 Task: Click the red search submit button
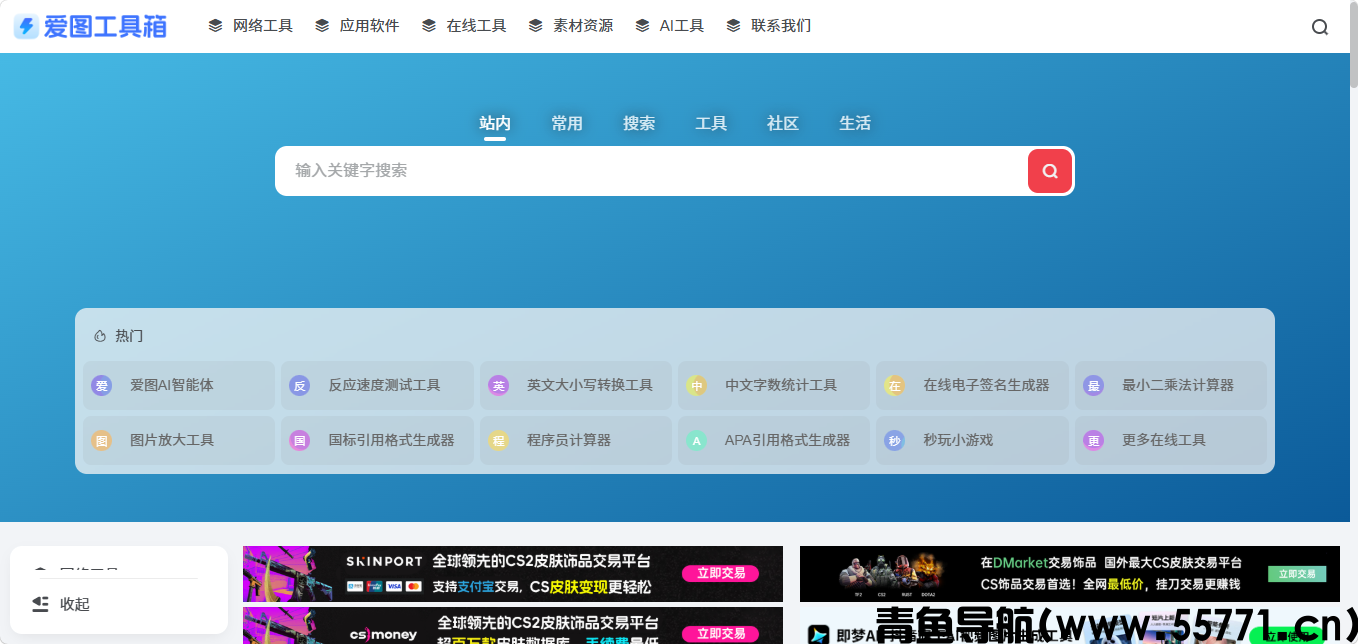coord(1050,171)
